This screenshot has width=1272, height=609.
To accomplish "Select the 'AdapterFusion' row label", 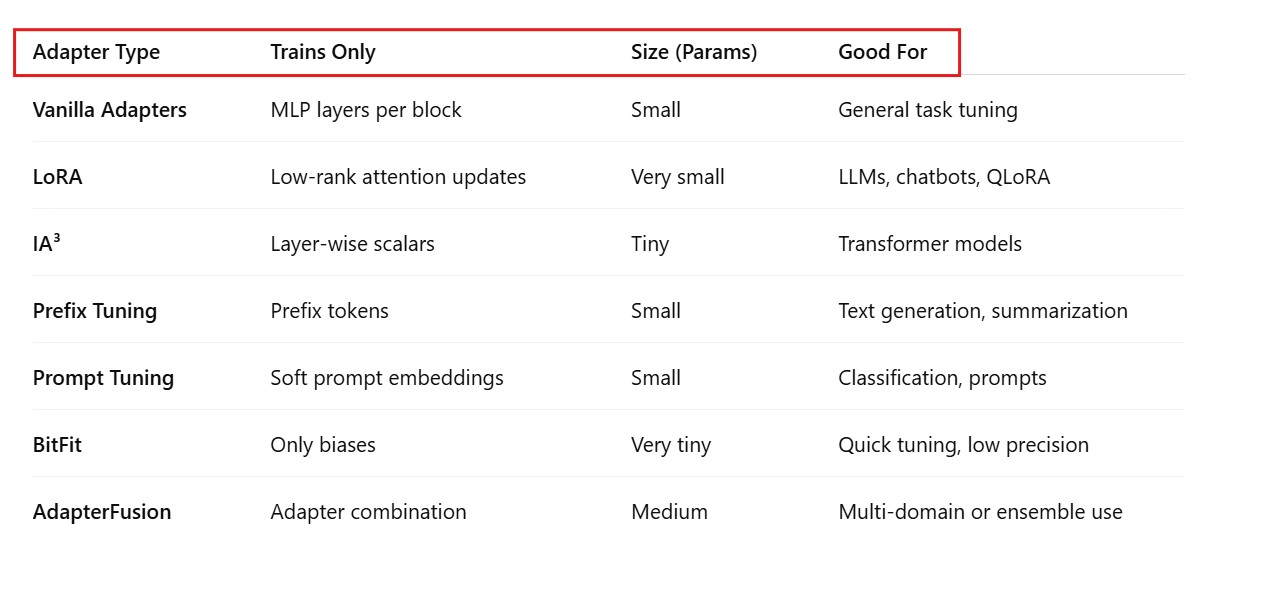I will pyautogui.click(x=102, y=512).
